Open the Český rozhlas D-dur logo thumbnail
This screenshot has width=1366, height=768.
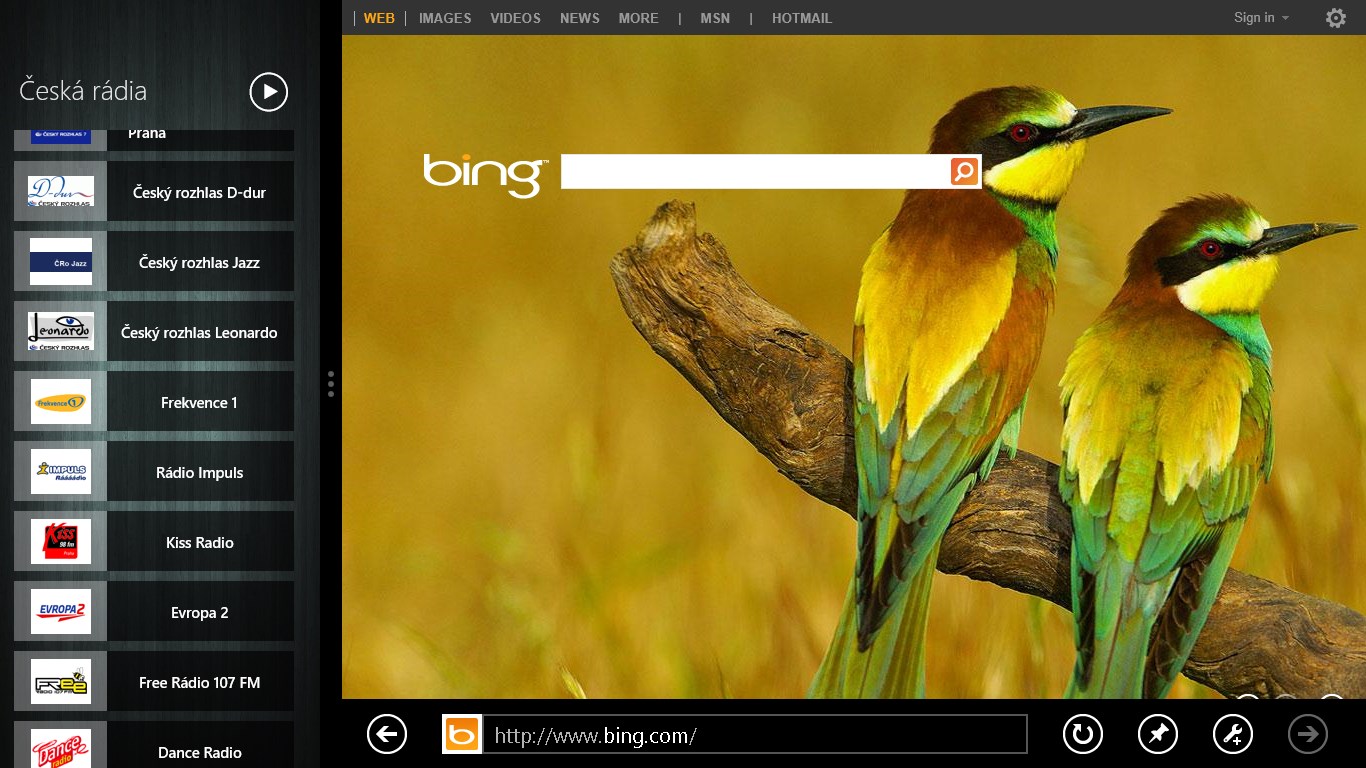tap(60, 191)
